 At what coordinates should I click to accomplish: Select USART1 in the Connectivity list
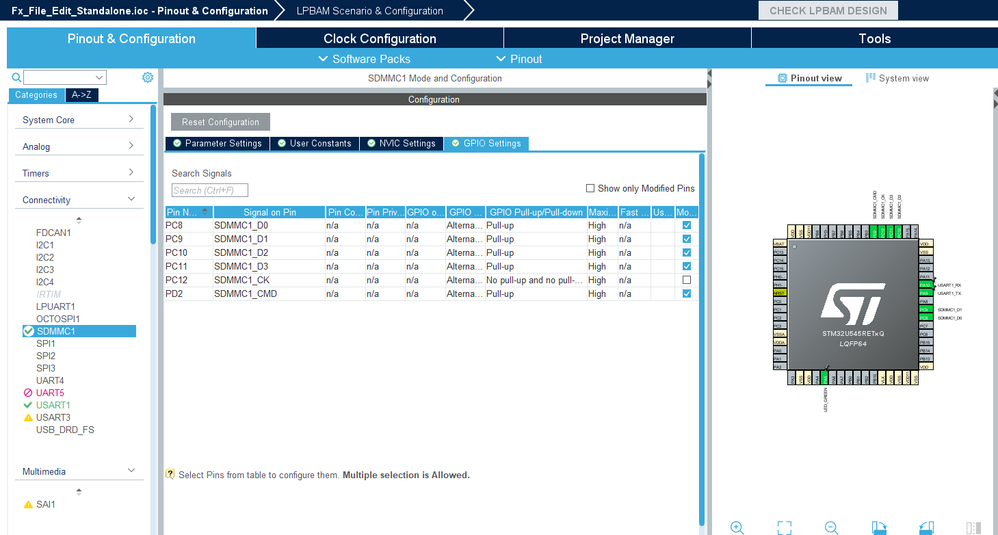point(53,405)
